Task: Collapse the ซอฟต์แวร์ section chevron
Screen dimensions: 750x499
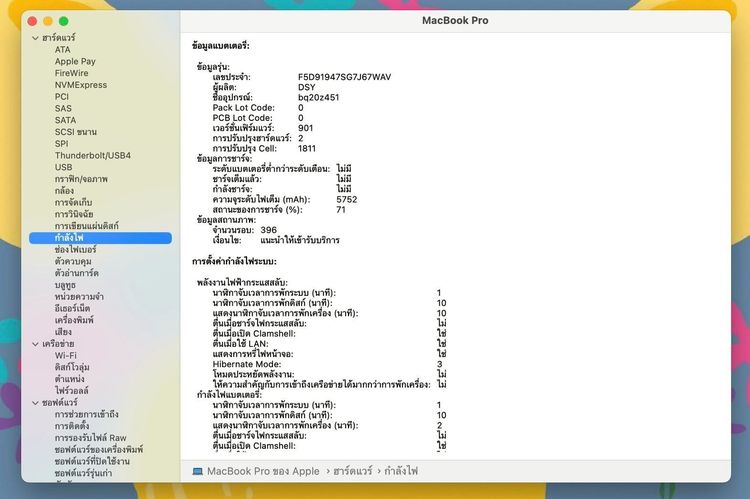Action: 35,403
